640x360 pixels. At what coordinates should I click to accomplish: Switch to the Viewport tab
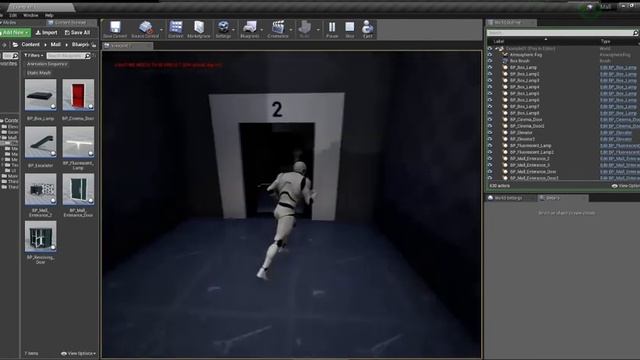tap(127, 46)
